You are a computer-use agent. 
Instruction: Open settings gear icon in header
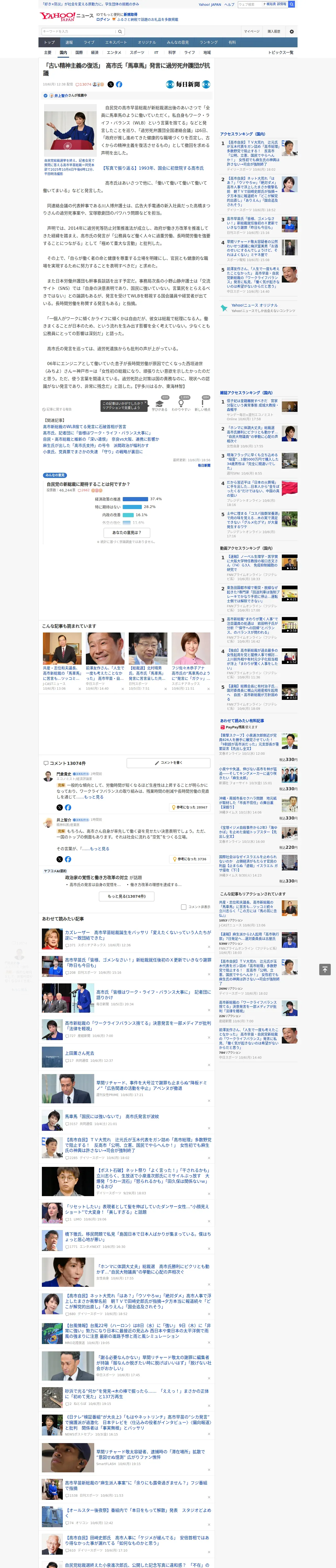pos(291,31)
